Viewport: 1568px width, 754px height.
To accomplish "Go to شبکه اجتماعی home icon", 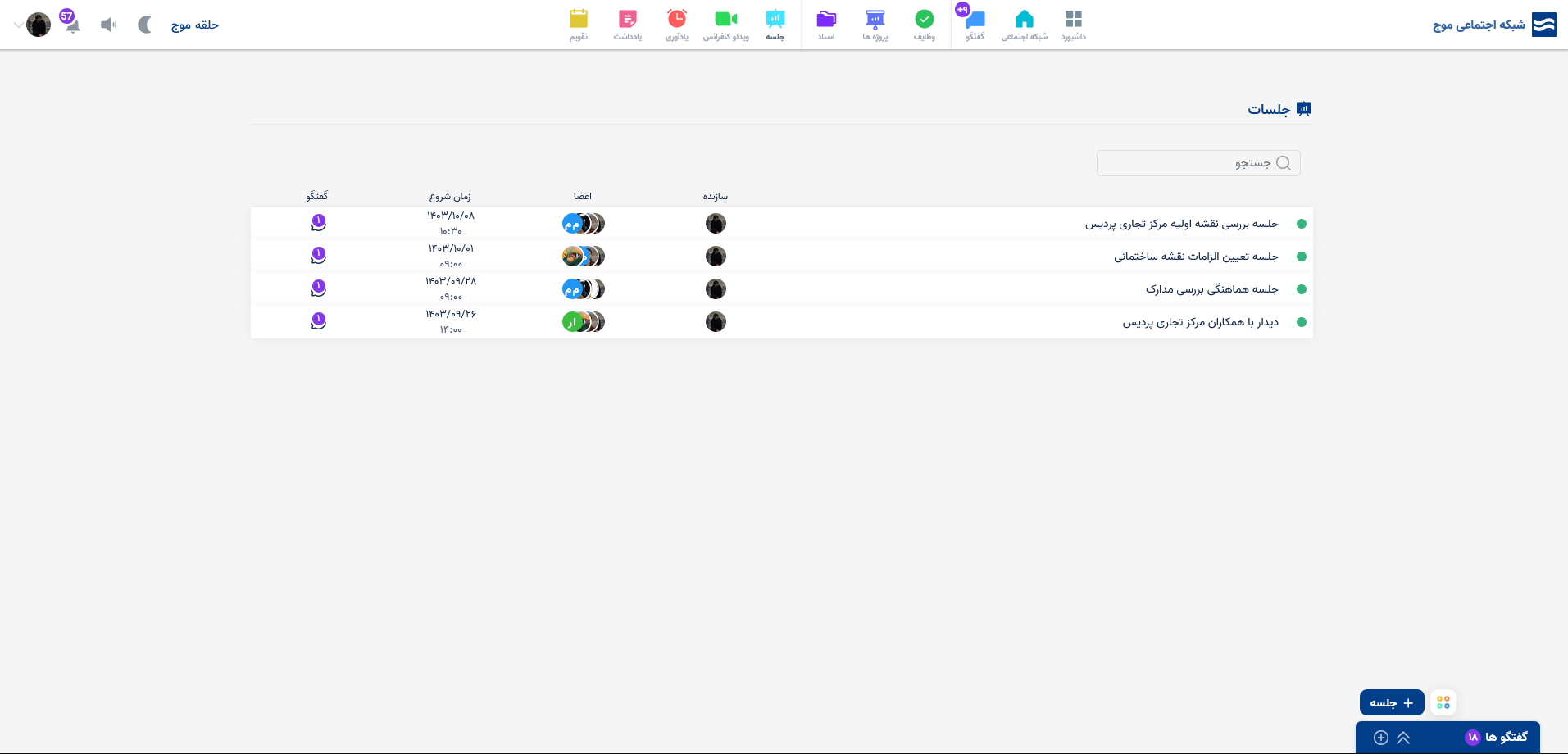I will [x=1024, y=19].
